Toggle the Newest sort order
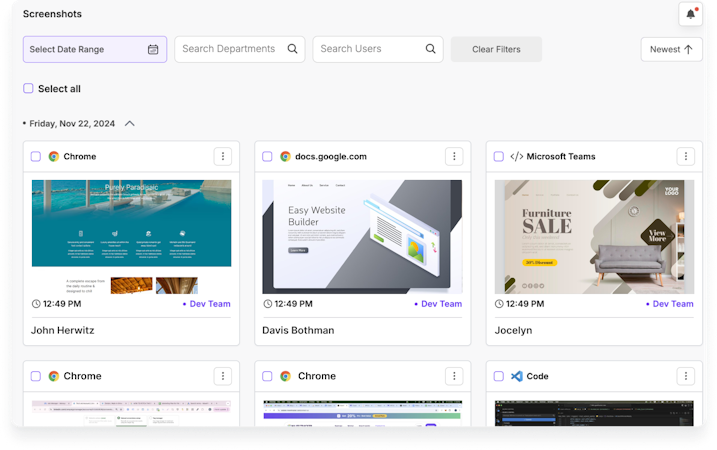Screen dimensions: 717x450 (671, 49)
